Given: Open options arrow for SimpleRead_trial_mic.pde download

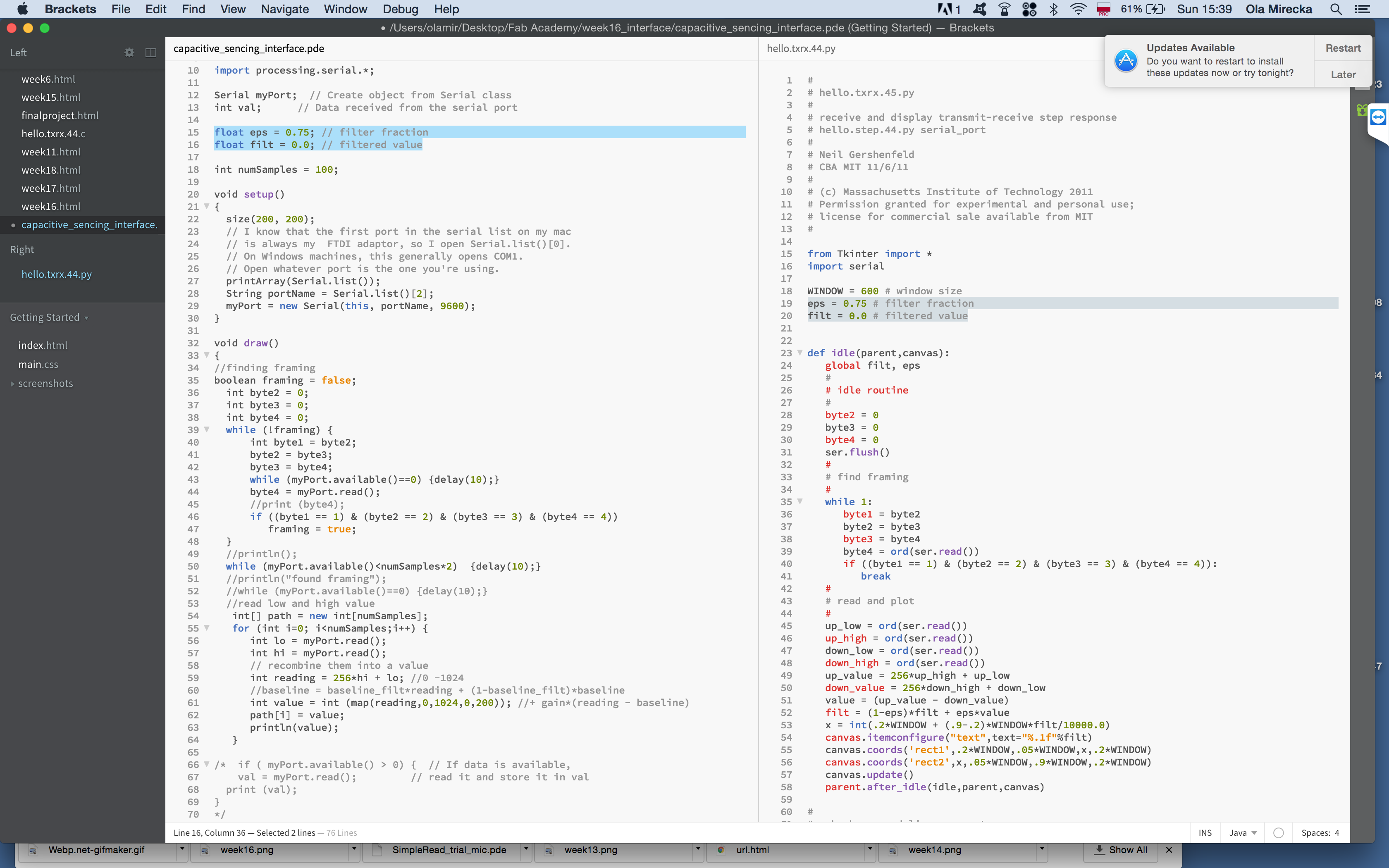Looking at the screenshot, I should [526, 850].
